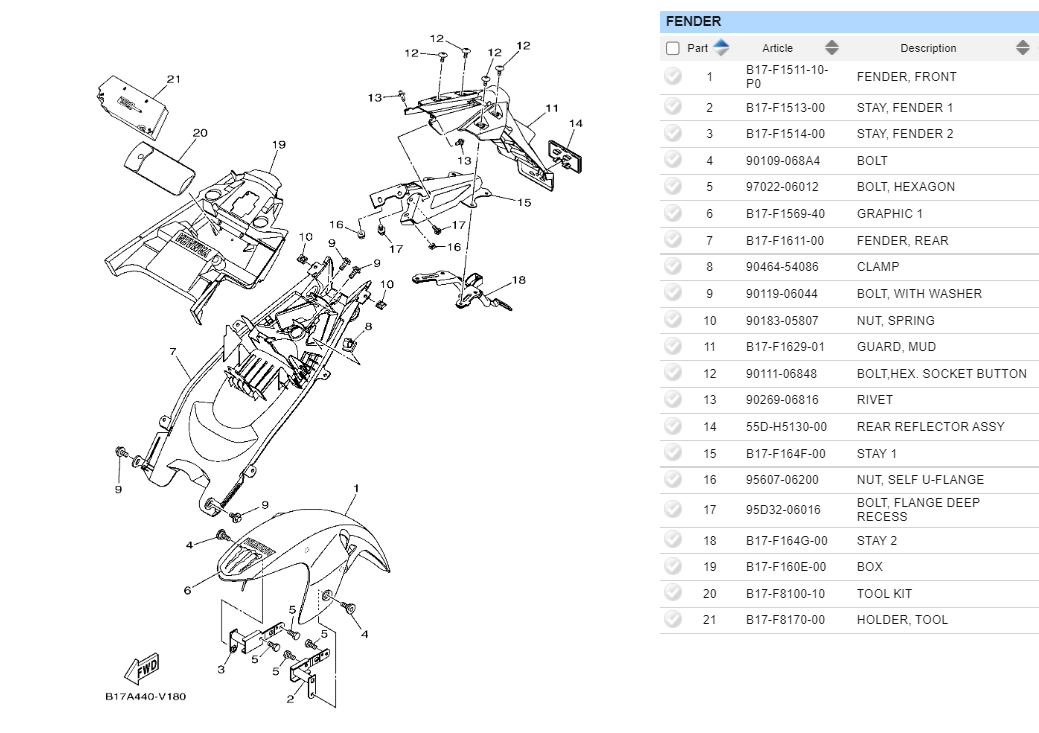Toggle check circle for BOX row

coord(673,566)
